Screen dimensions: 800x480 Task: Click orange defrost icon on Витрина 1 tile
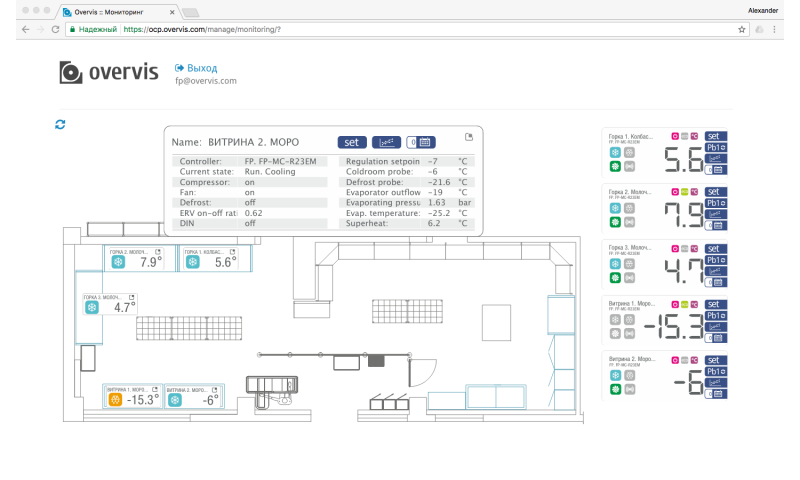pos(116,400)
